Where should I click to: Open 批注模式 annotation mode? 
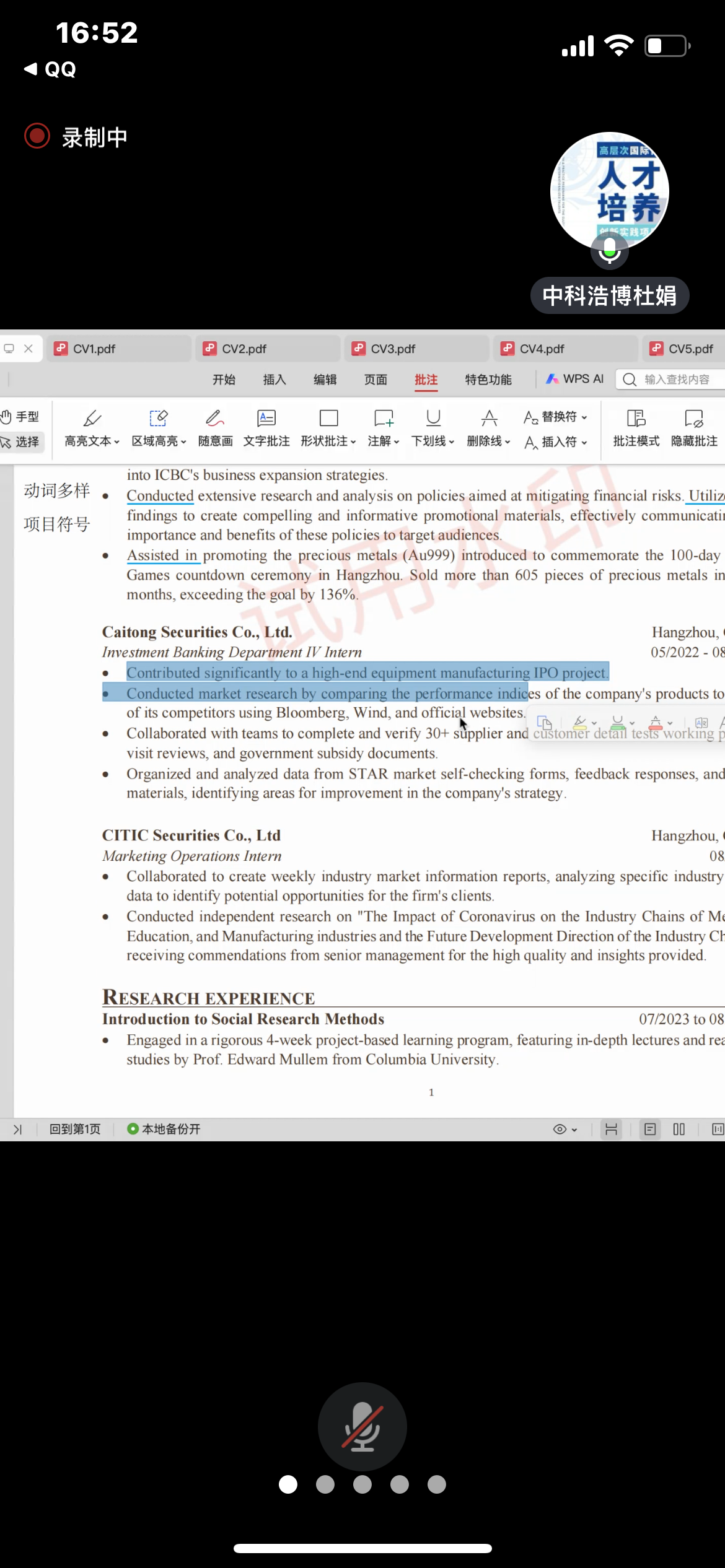tap(636, 428)
